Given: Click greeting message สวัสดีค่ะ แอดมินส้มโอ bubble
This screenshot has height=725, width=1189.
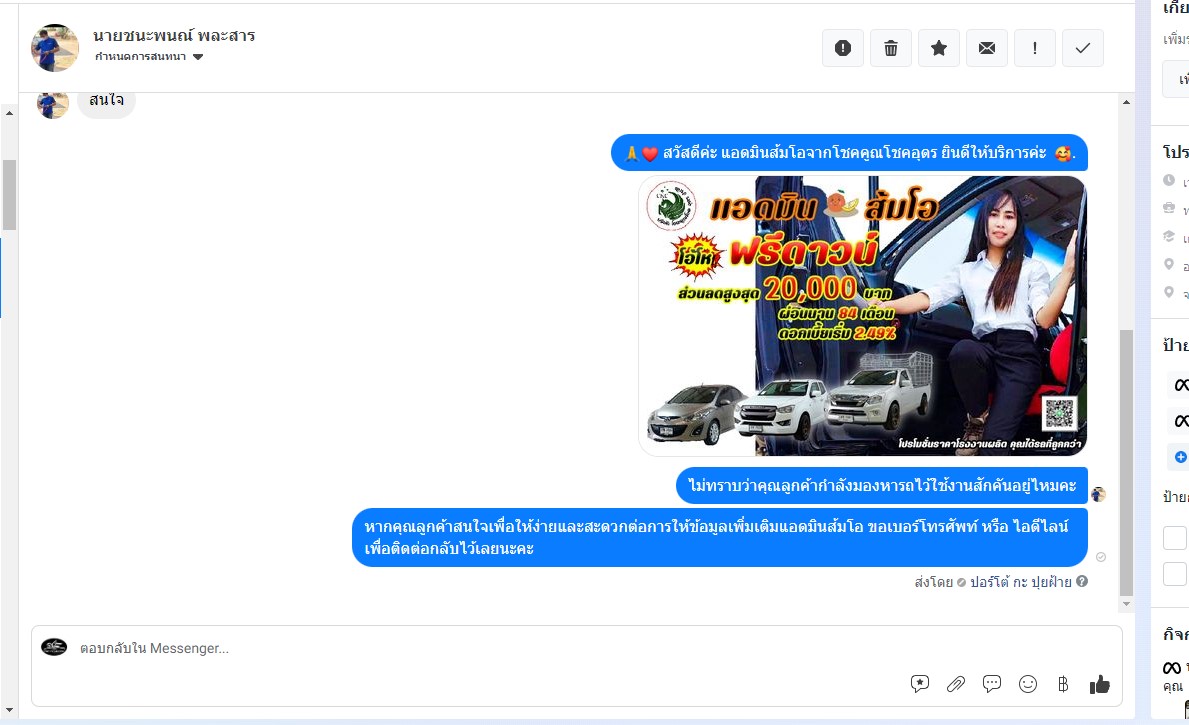Looking at the screenshot, I should pyautogui.click(x=849, y=153).
